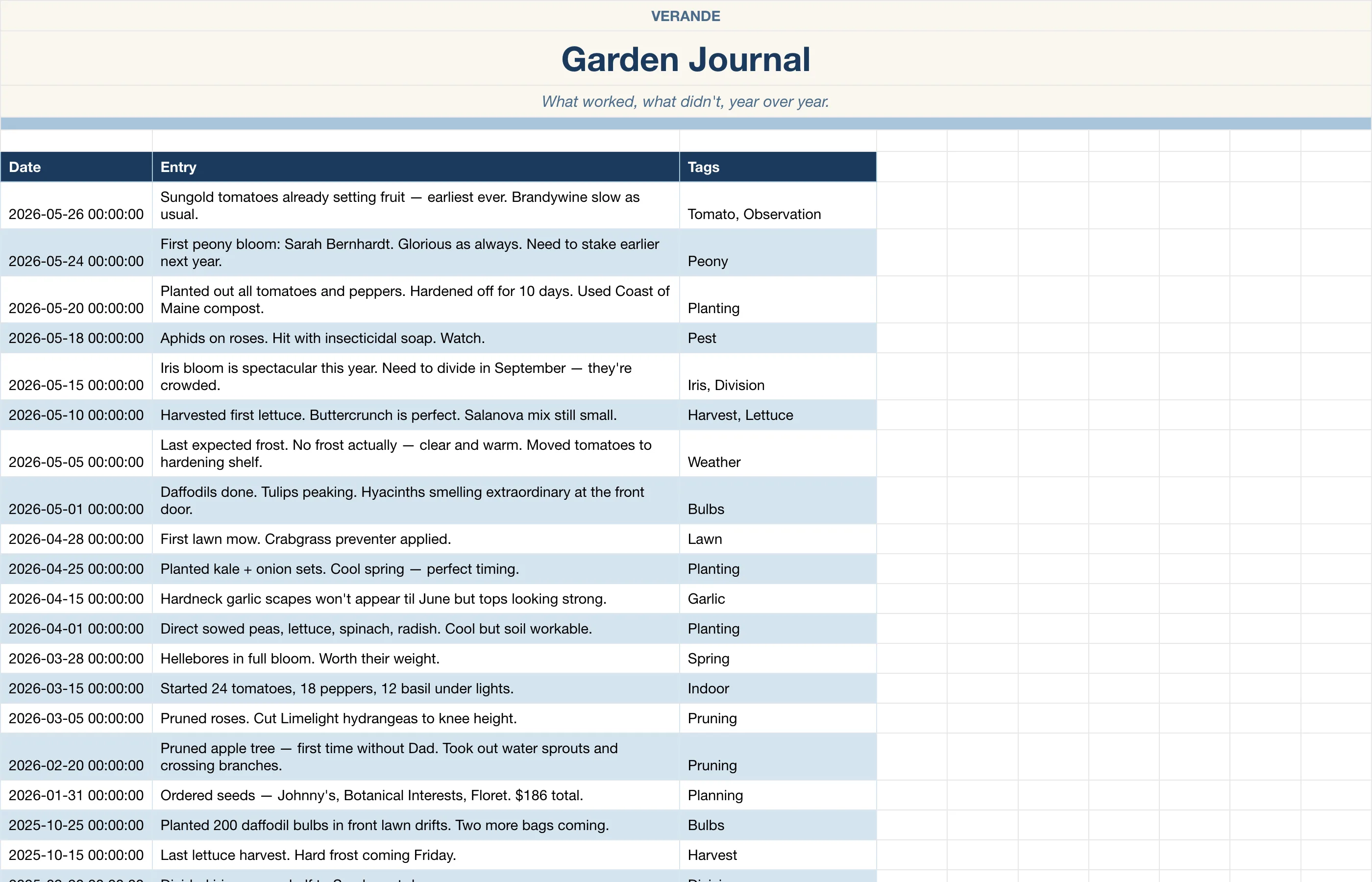Select the Date column header
This screenshot has width=1372, height=882.
(x=76, y=167)
